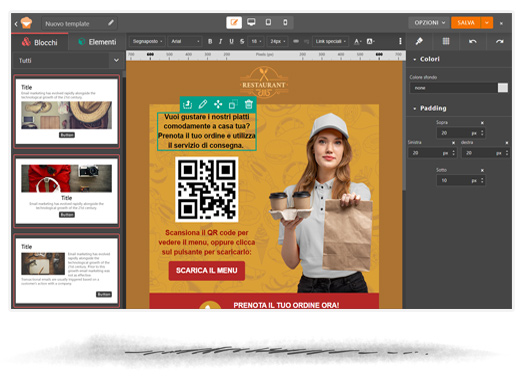This screenshot has height=387, width=526.
Task: Click the Sopra padding value field
Action: click(x=458, y=133)
